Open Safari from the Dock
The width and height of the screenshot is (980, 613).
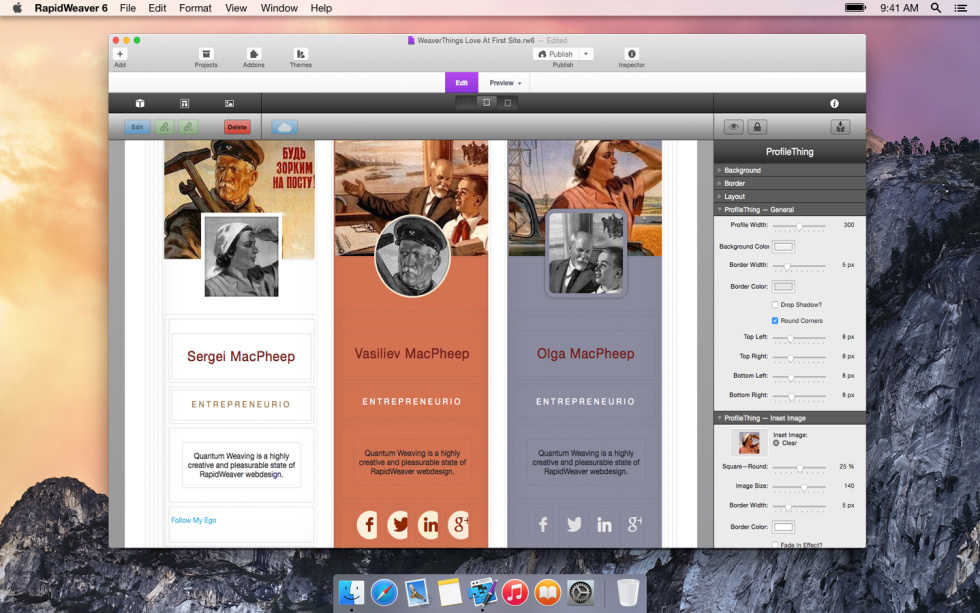[384, 592]
